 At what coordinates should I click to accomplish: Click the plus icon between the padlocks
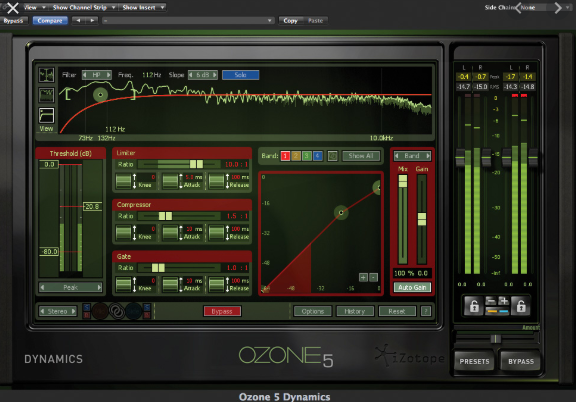[x=504, y=301]
